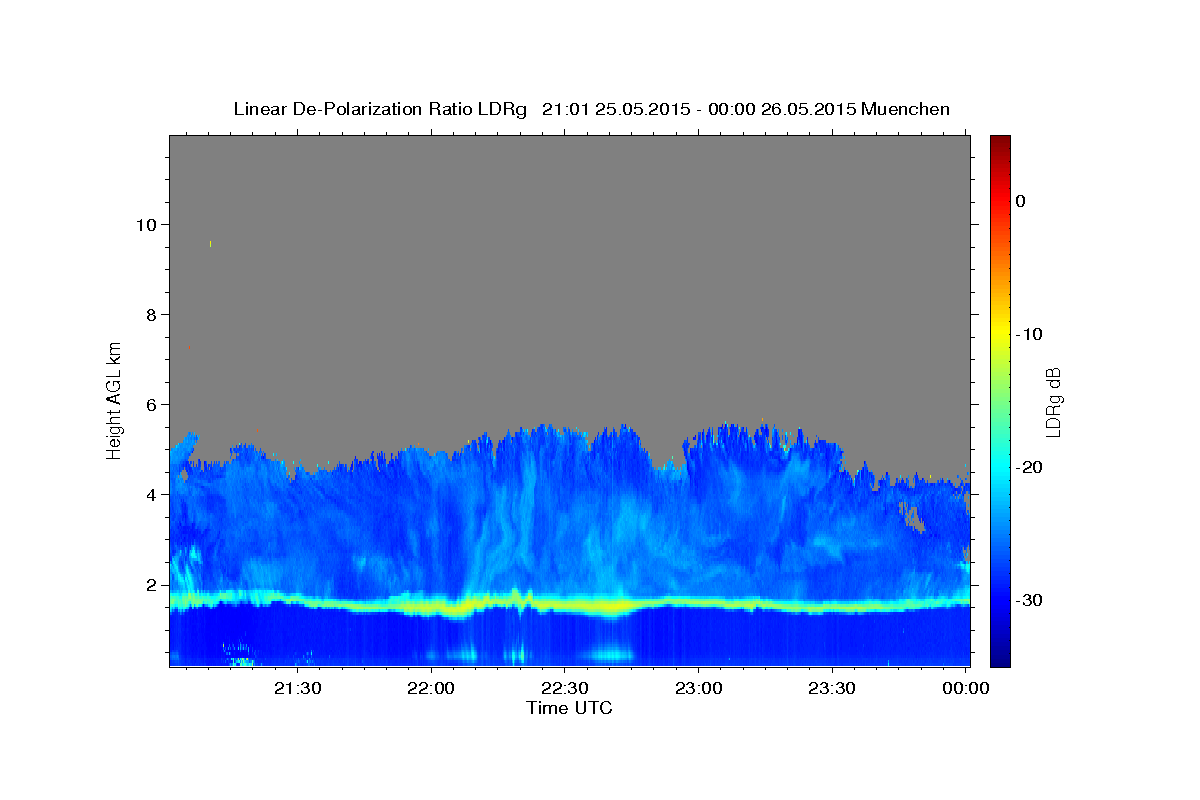
Task: Click the '21:01 25.05.2015' start time in title
Action: [614, 109]
